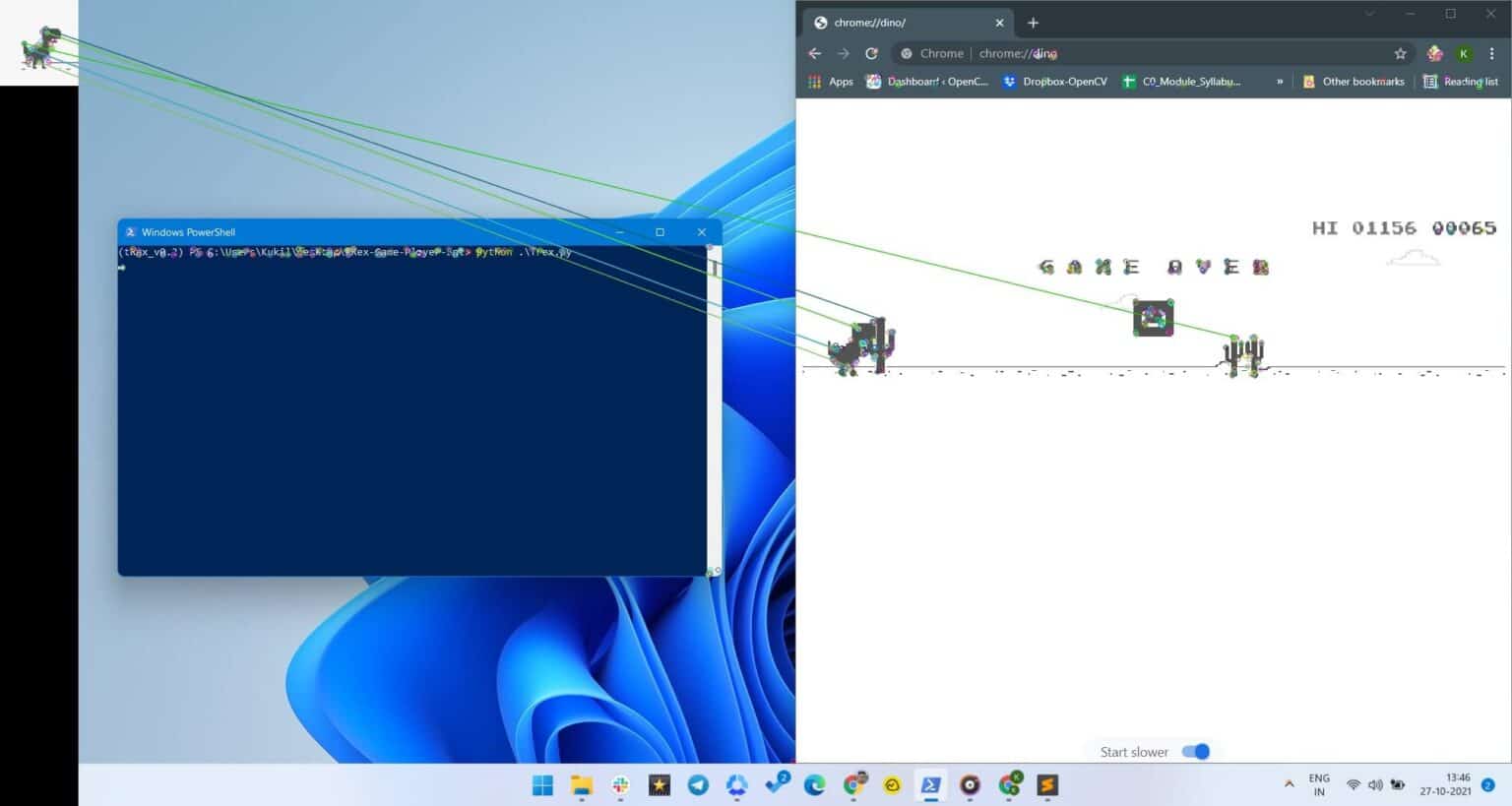The image size is (1512, 806).
Task: Open the Other bookmarks folder
Action: [x=1353, y=82]
